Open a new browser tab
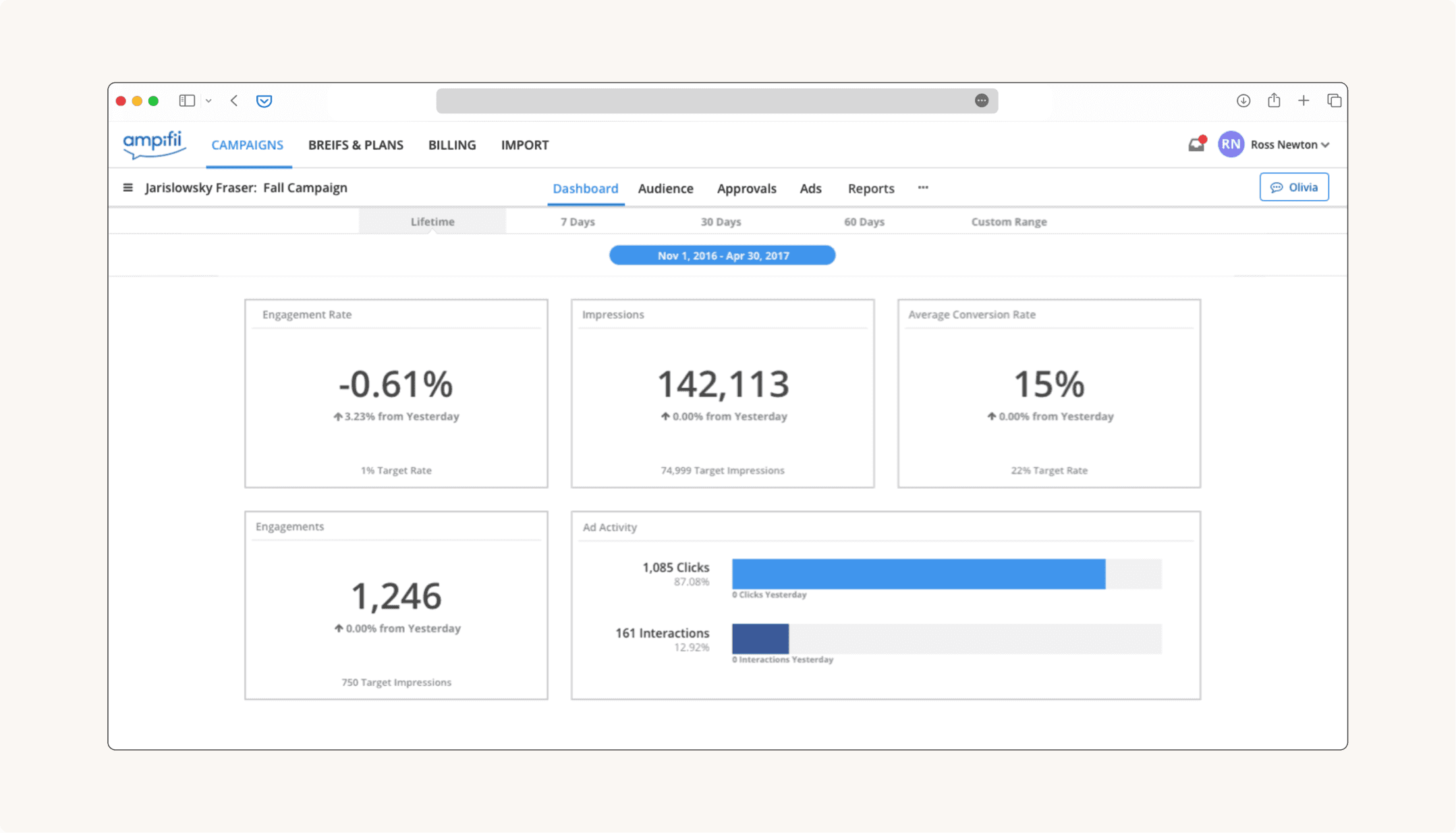The image size is (1456, 833). pos(1304,100)
